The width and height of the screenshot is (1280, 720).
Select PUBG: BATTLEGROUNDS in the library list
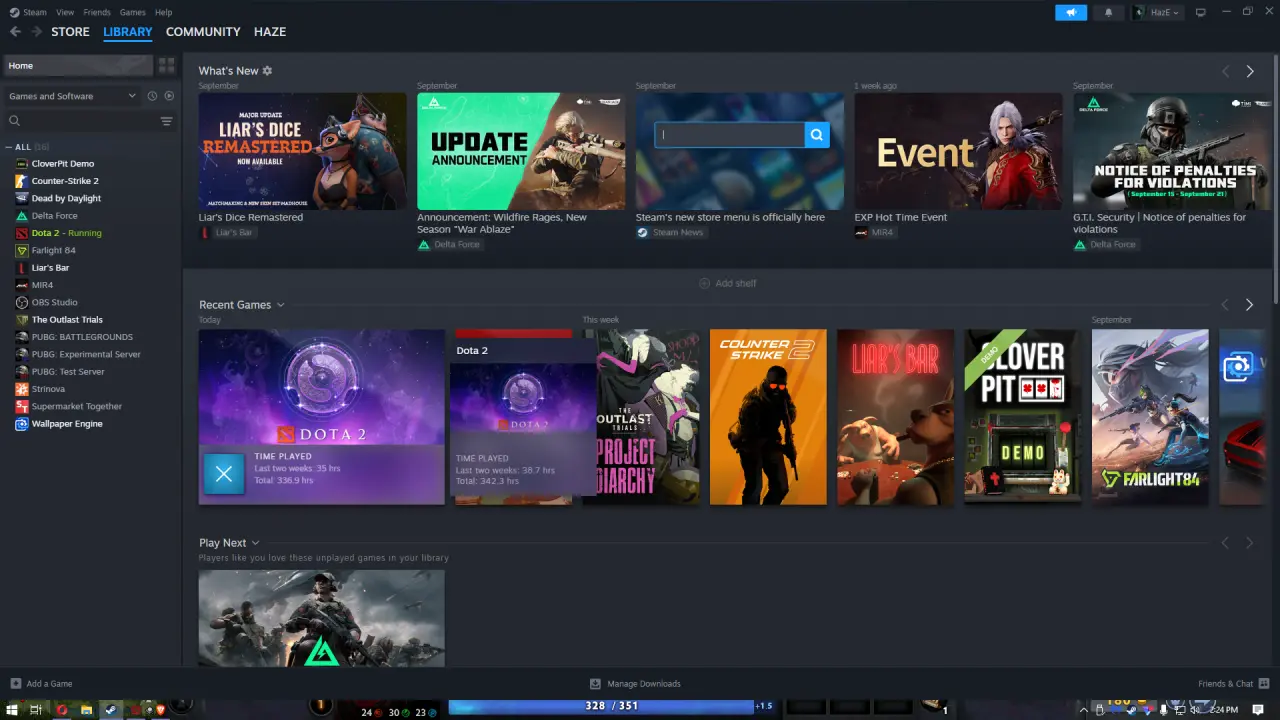point(82,337)
